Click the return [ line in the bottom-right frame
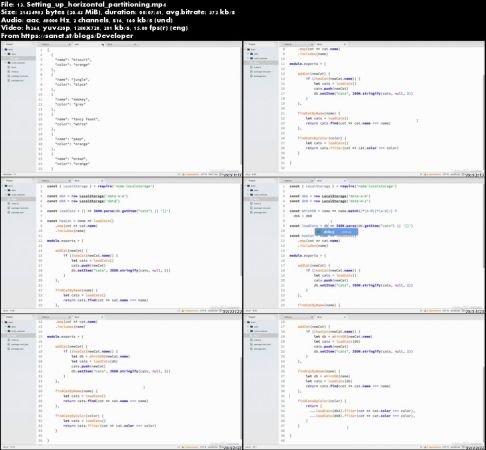 click(314, 406)
